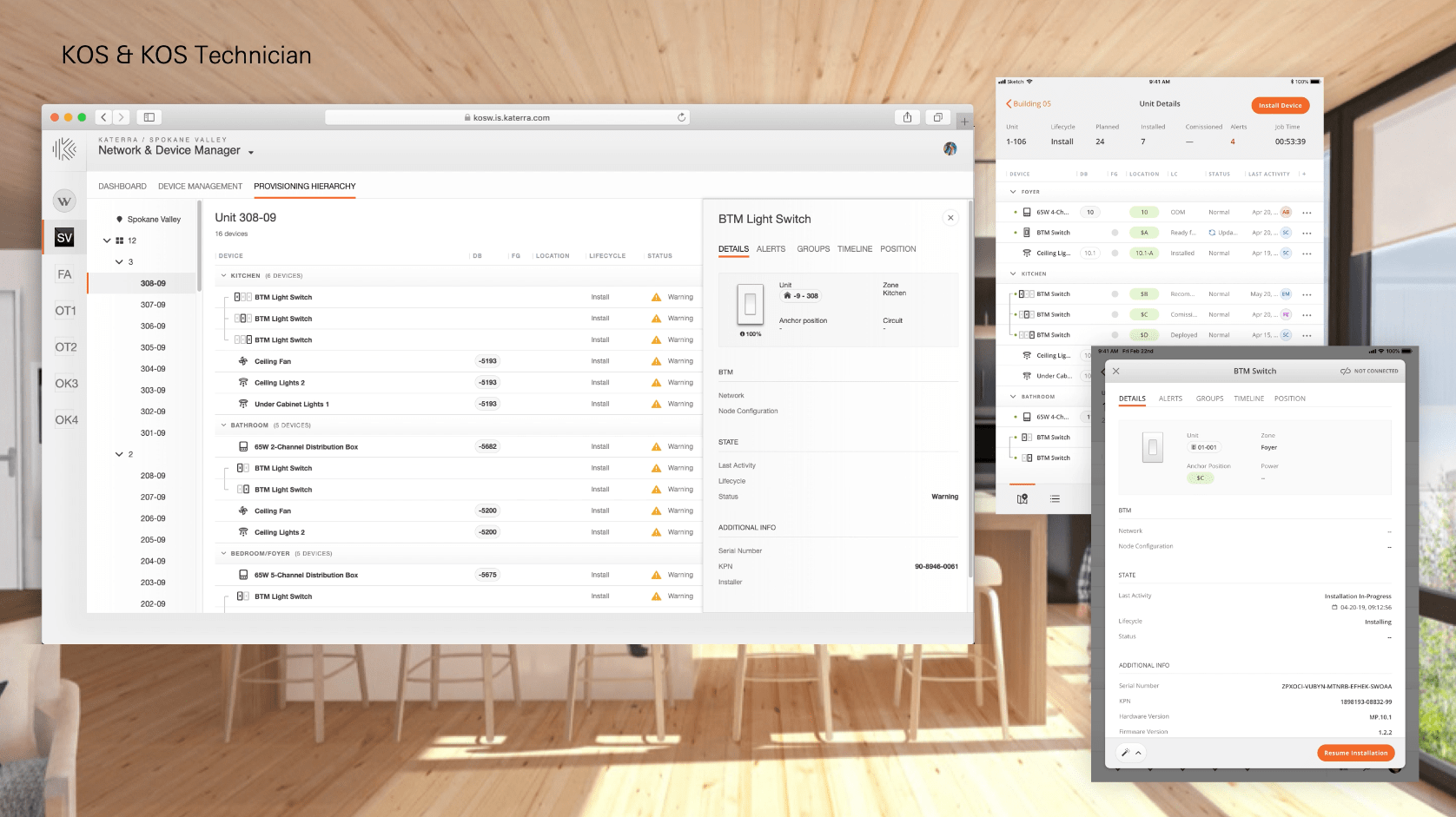1456x817 pixels.
Task: Collapse floor 3 in the hierarchy tree
Action: [x=119, y=262]
